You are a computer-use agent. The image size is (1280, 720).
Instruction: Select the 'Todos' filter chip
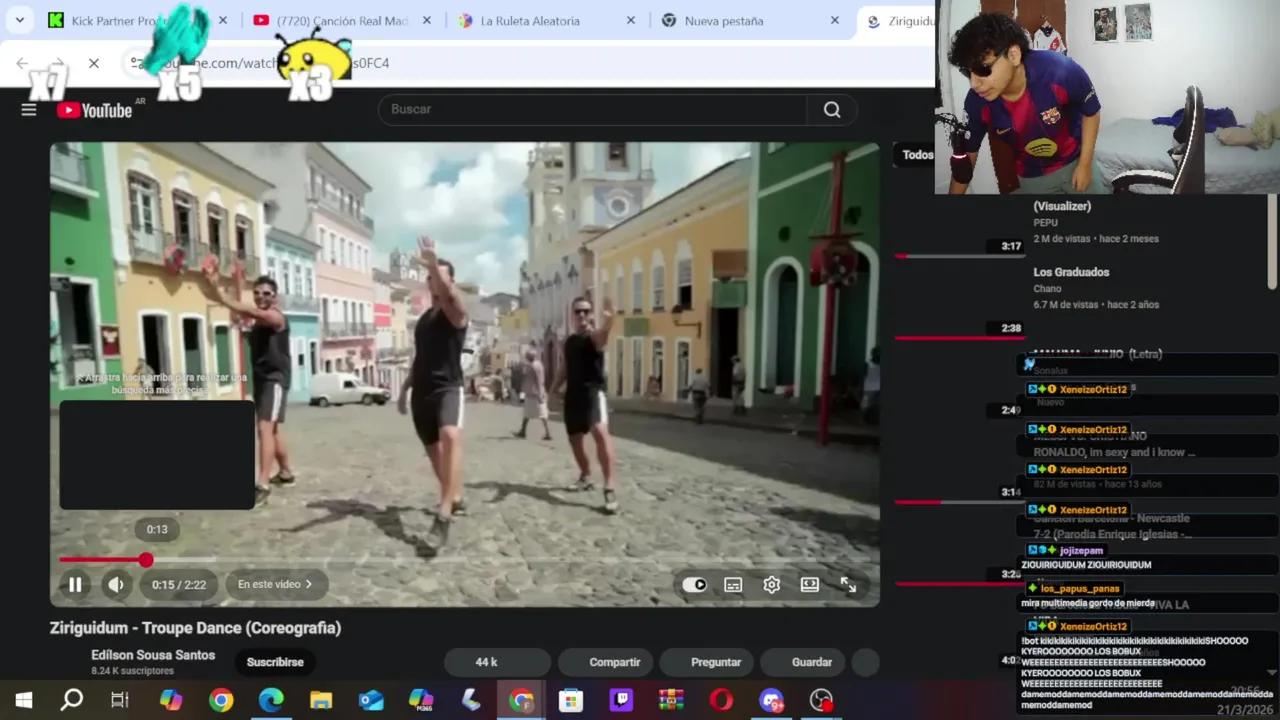917,155
